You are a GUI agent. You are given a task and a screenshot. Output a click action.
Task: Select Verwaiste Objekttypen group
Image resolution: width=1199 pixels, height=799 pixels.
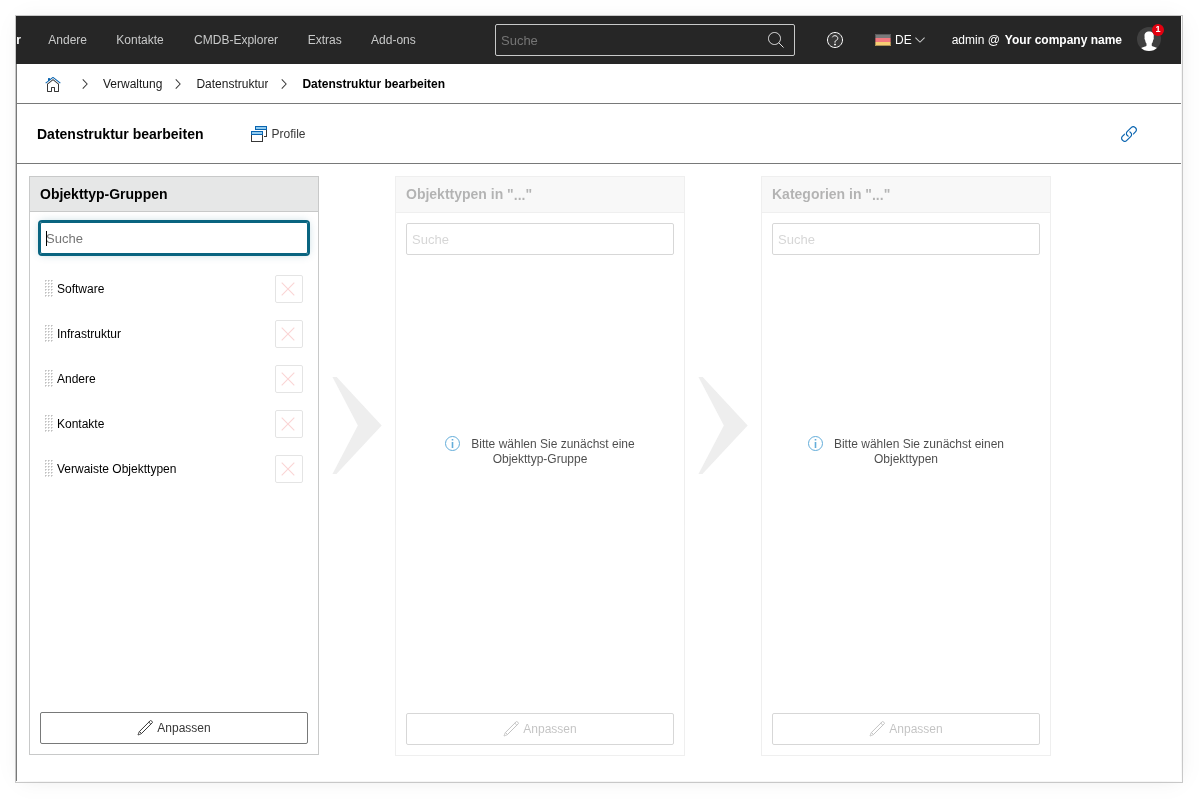click(x=116, y=469)
